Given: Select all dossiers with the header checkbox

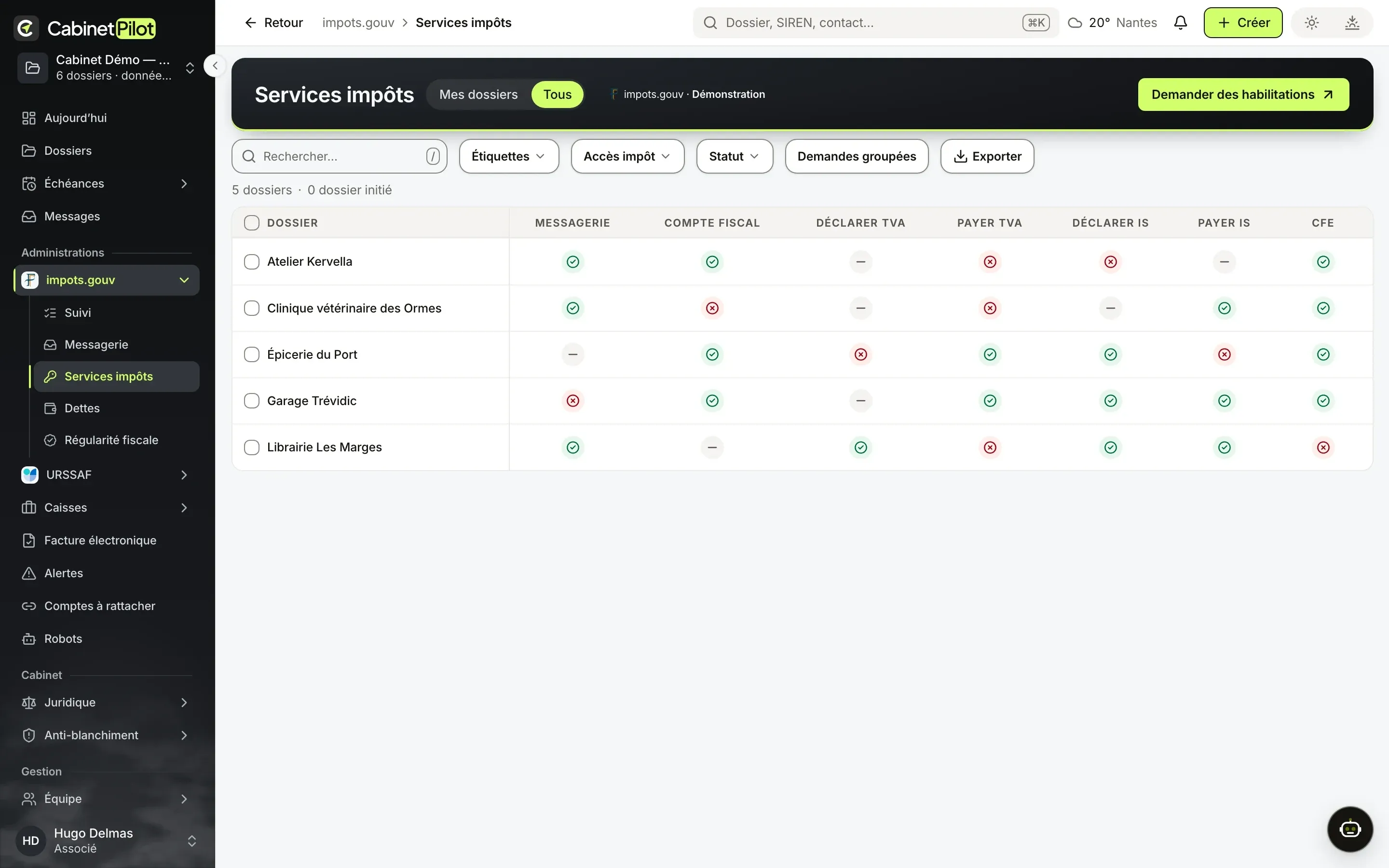Looking at the screenshot, I should pos(251,223).
